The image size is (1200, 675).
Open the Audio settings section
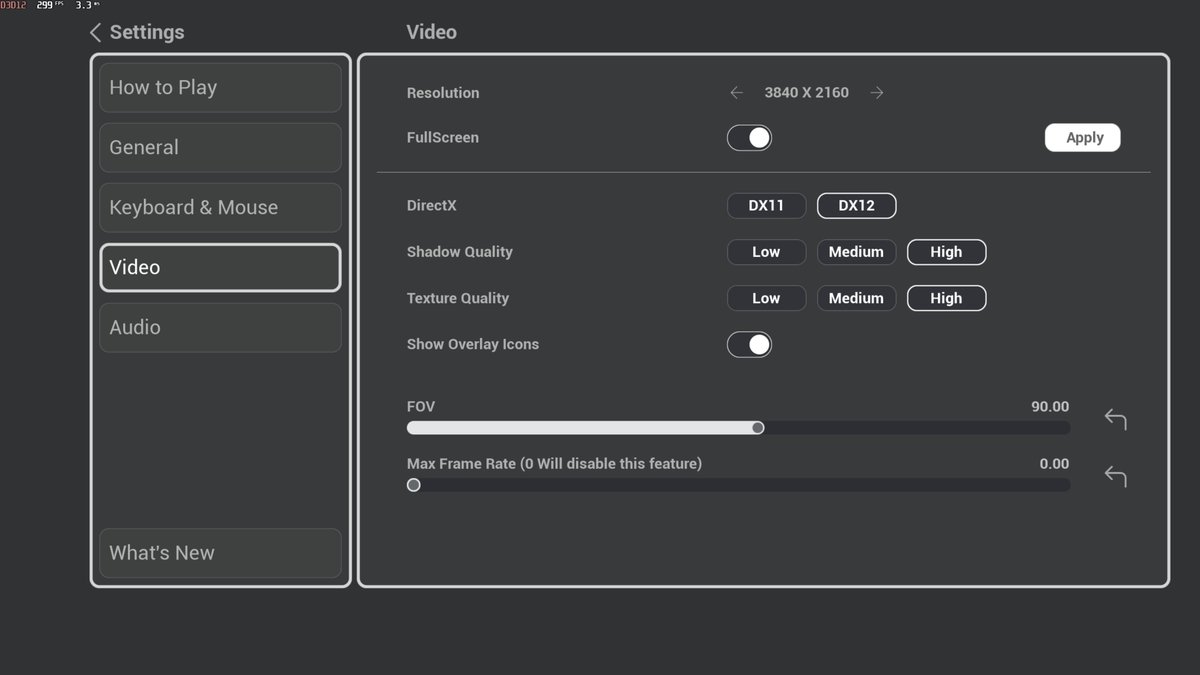tap(221, 328)
